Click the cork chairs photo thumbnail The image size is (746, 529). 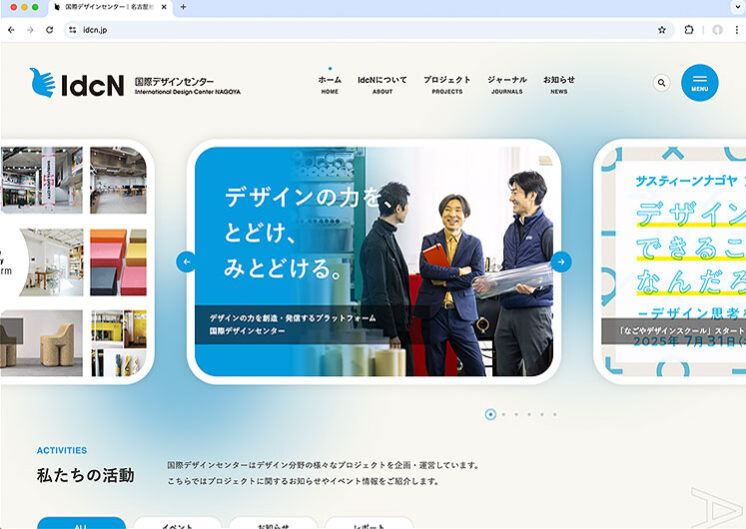pos(41,343)
